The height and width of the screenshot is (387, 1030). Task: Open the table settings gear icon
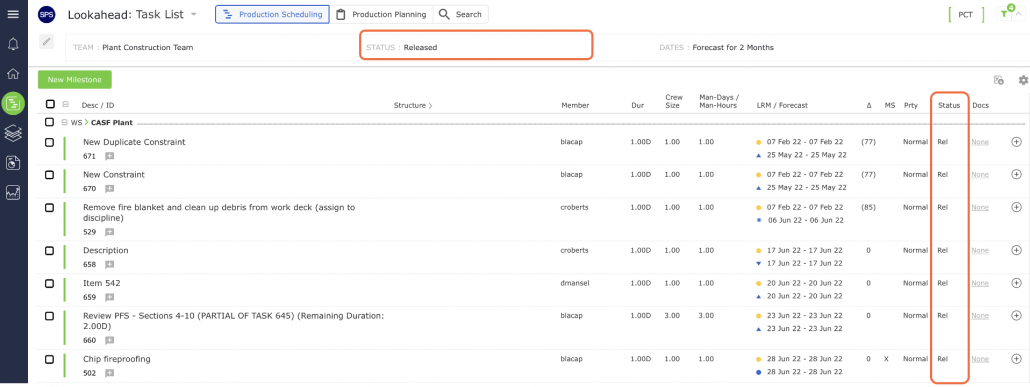pyautogui.click(x=1023, y=80)
